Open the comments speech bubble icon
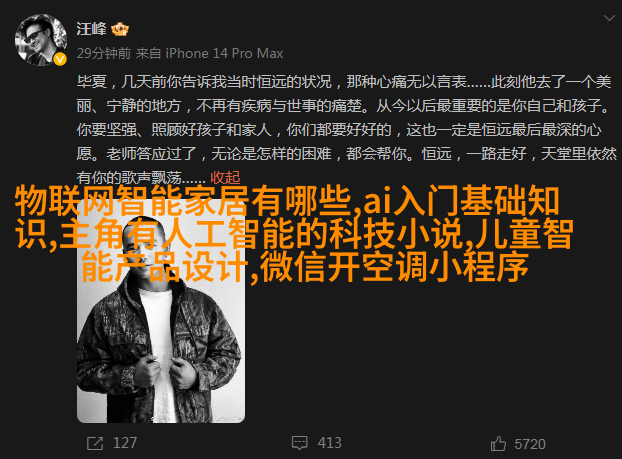 click(299, 443)
